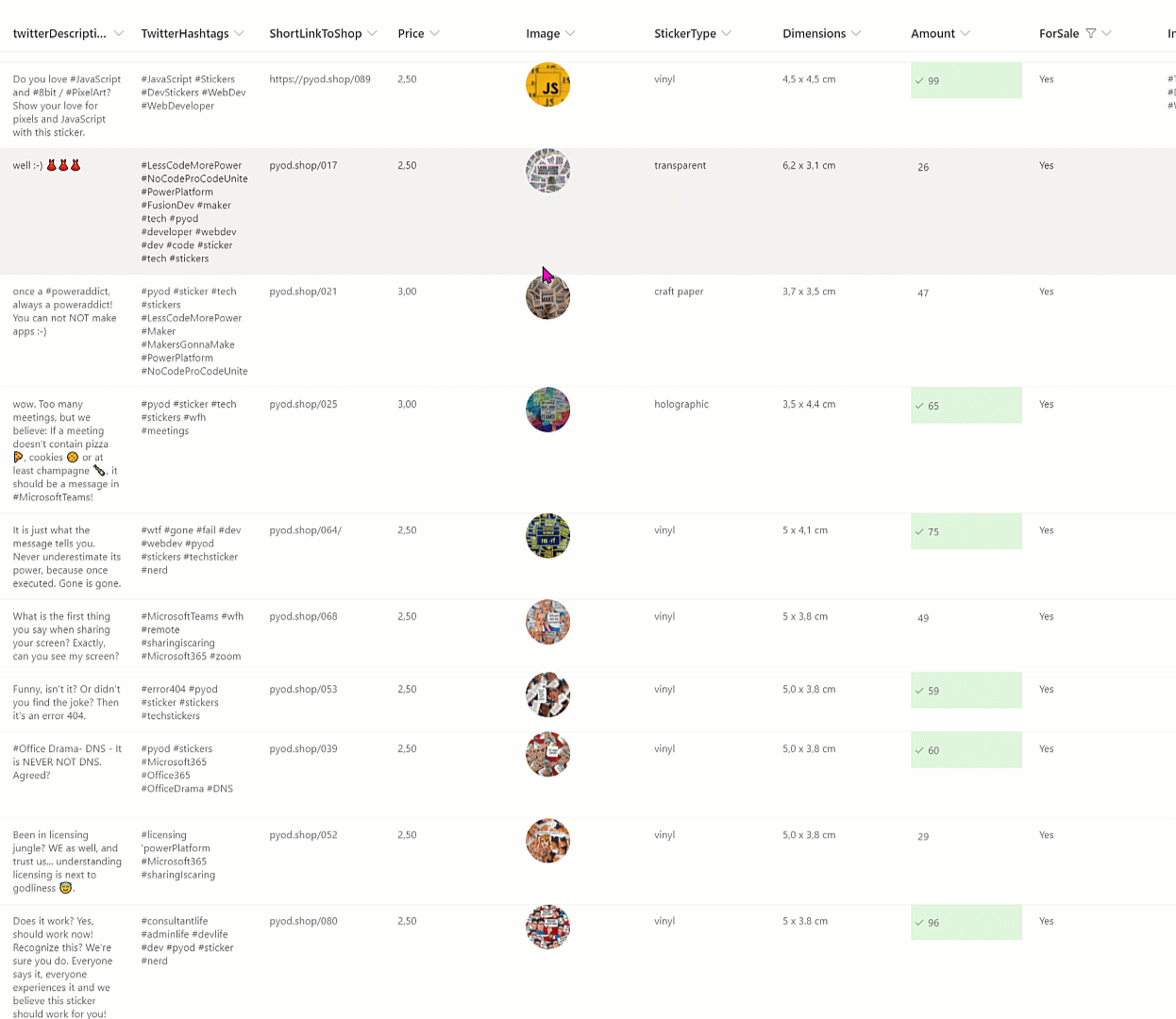Open the Image column header menu

tap(550, 33)
